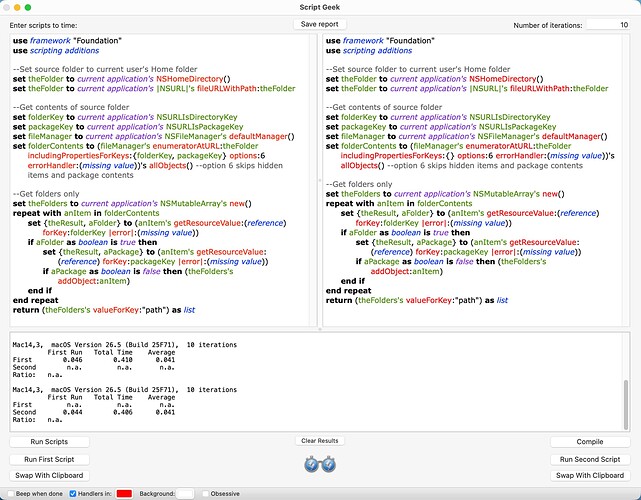641x500 pixels.
Task: Click the Number of iterations field
Action: (x=608, y=25)
